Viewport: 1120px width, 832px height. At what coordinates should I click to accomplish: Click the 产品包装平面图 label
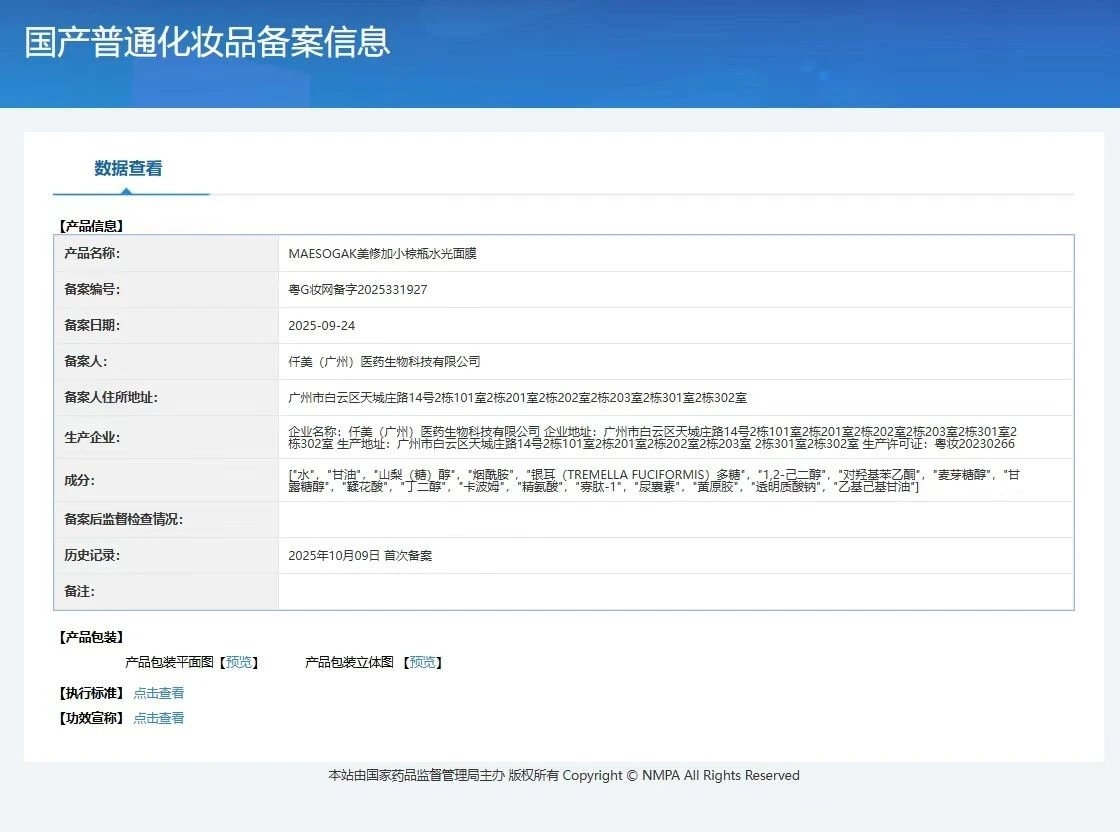click(x=169, y=662)
